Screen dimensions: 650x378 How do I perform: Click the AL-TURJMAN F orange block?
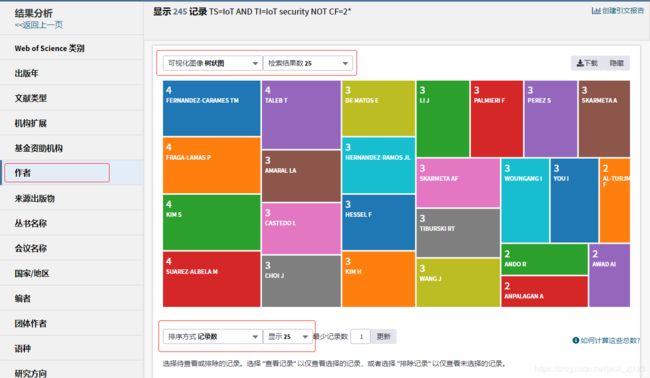(615, 201)
